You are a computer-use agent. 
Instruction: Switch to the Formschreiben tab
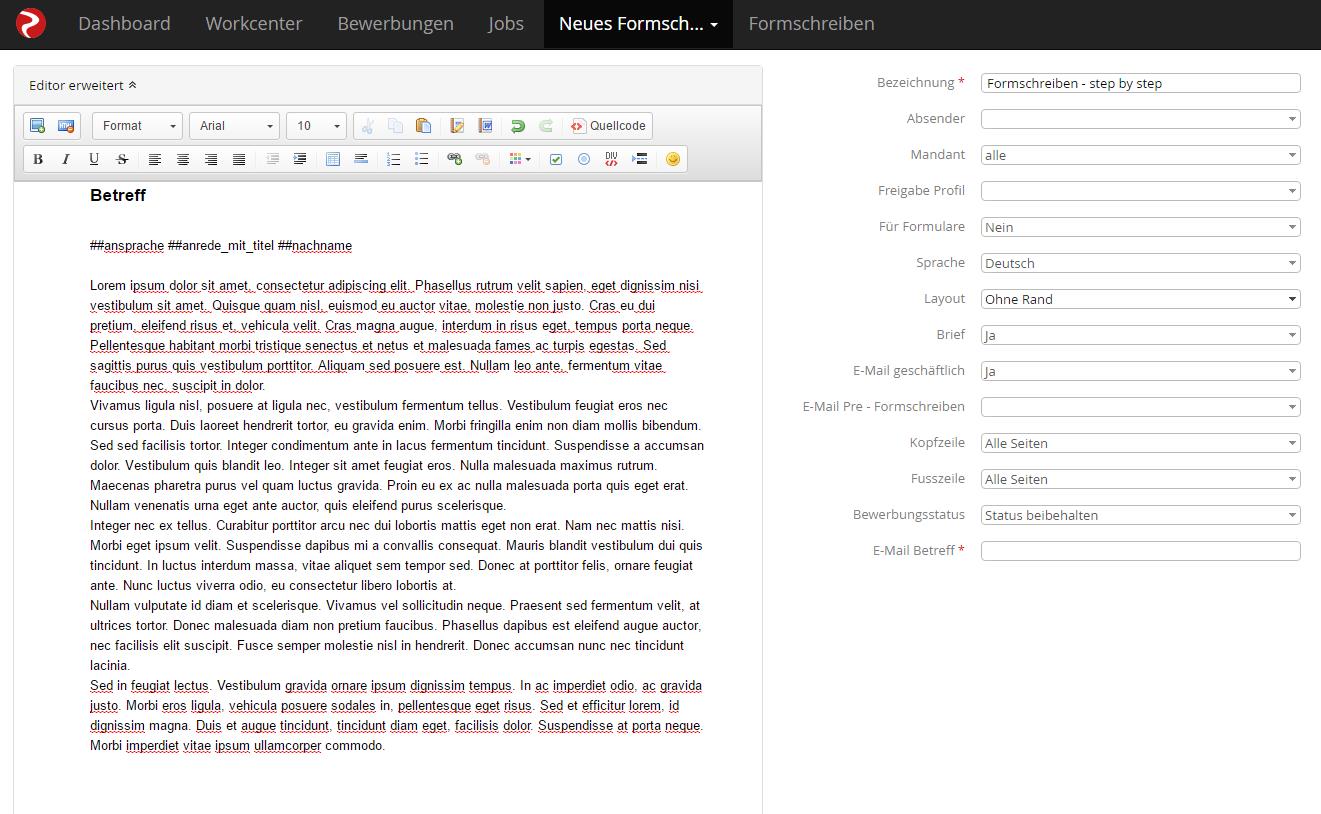811,24
